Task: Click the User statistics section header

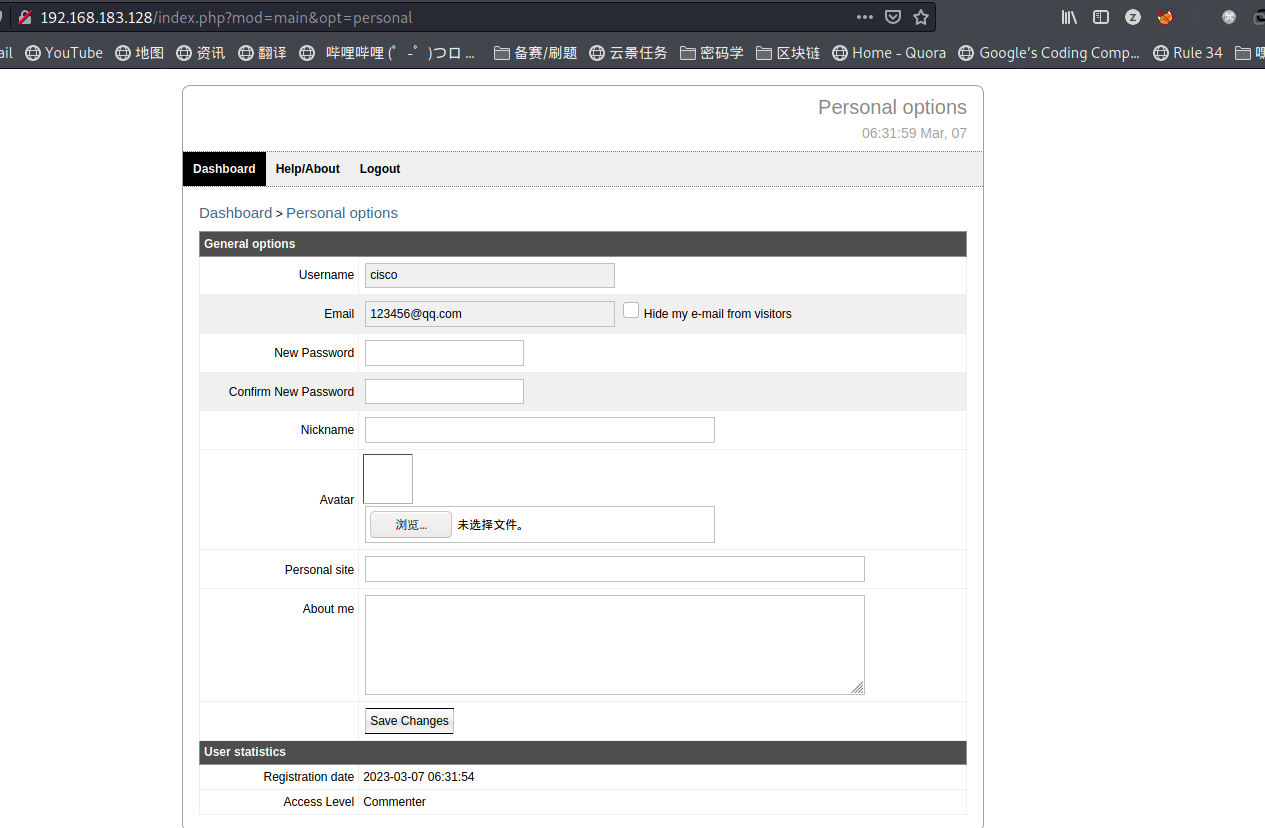Action: (583, 752)
